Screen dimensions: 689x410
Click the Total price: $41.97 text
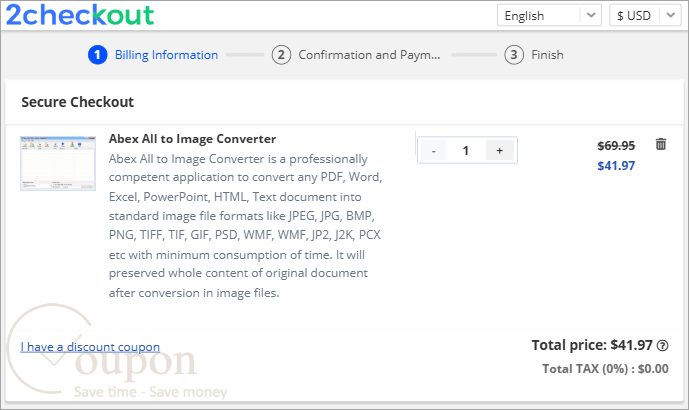[x=592, y=345]
